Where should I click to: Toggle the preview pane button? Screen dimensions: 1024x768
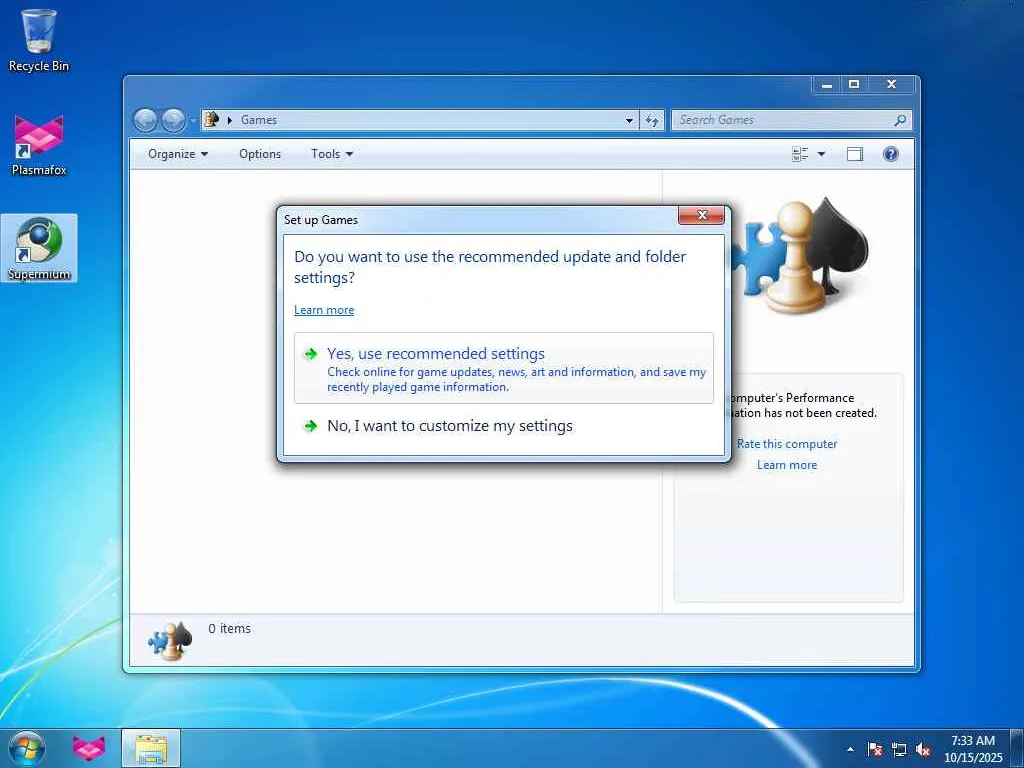855,154
